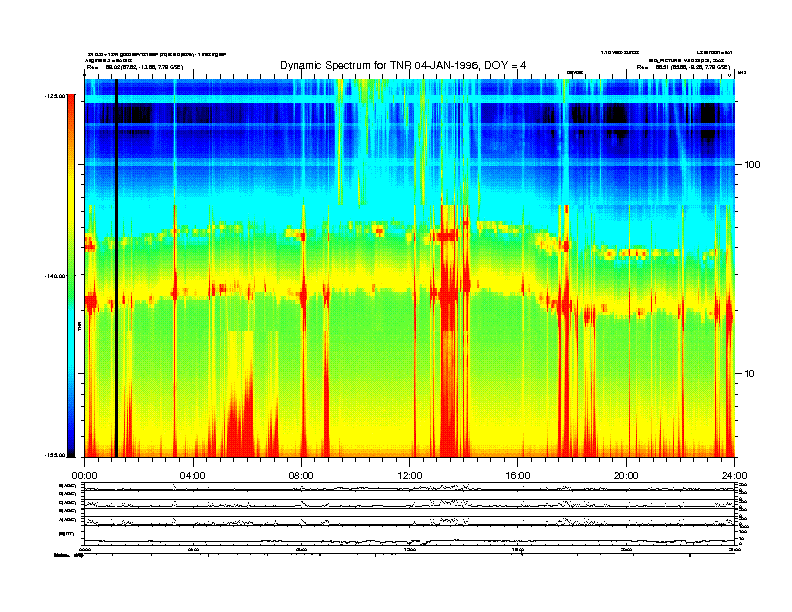Select the 00:00 time axis label
This screenshot has height=612, width=792.
[x=84, y=475]
